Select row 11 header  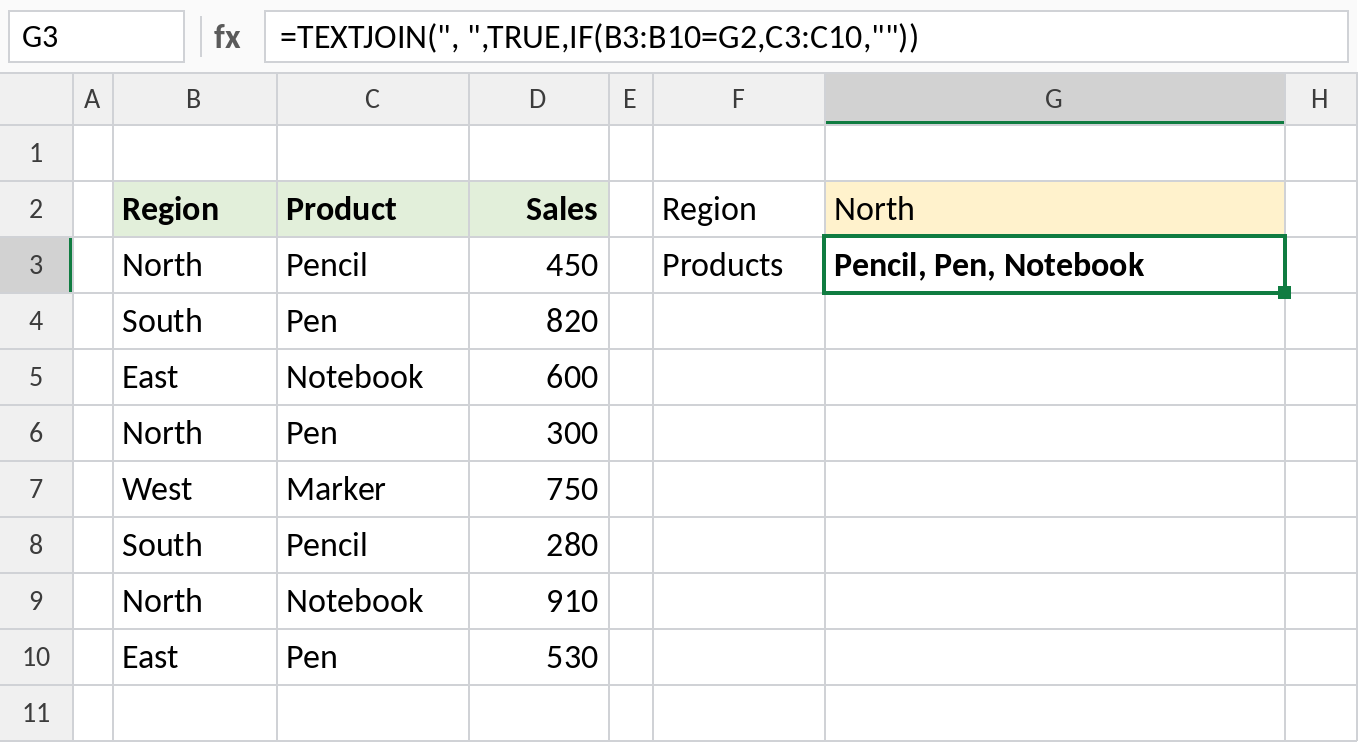coord(37,713)
